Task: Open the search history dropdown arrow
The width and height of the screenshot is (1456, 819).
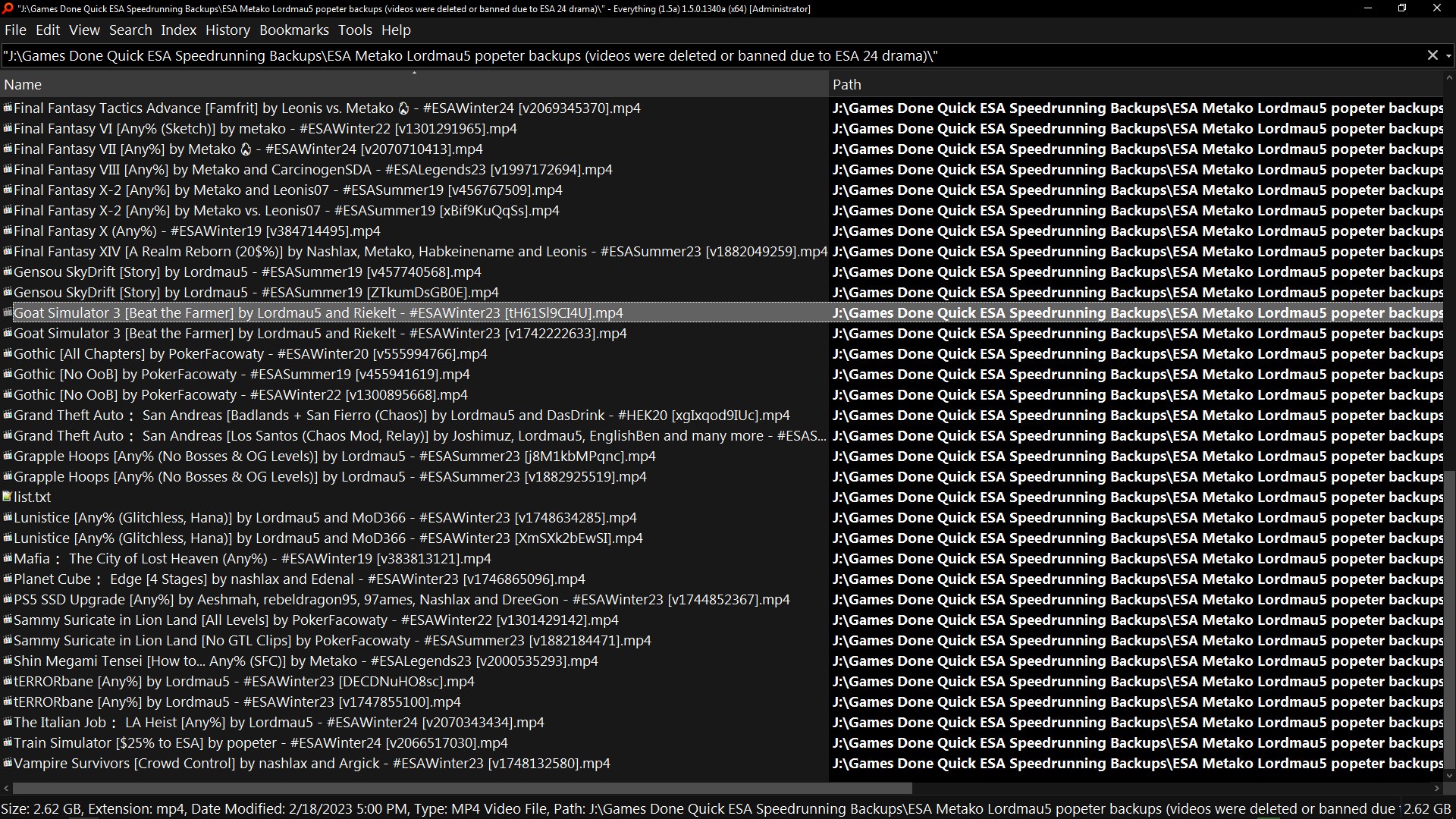Action: coord(1448,55)
